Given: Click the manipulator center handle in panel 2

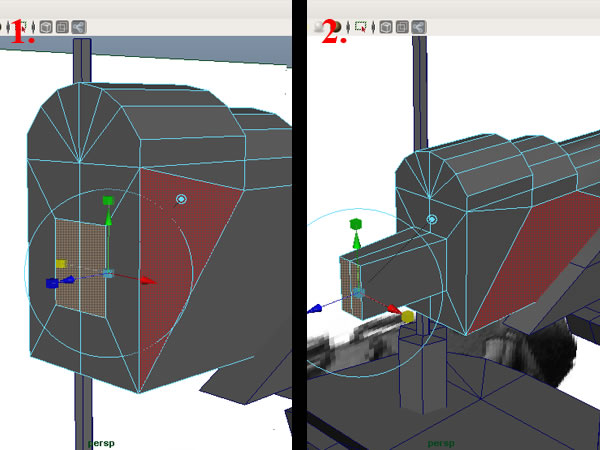Looking at the screenshot, I should coord(359,293).
